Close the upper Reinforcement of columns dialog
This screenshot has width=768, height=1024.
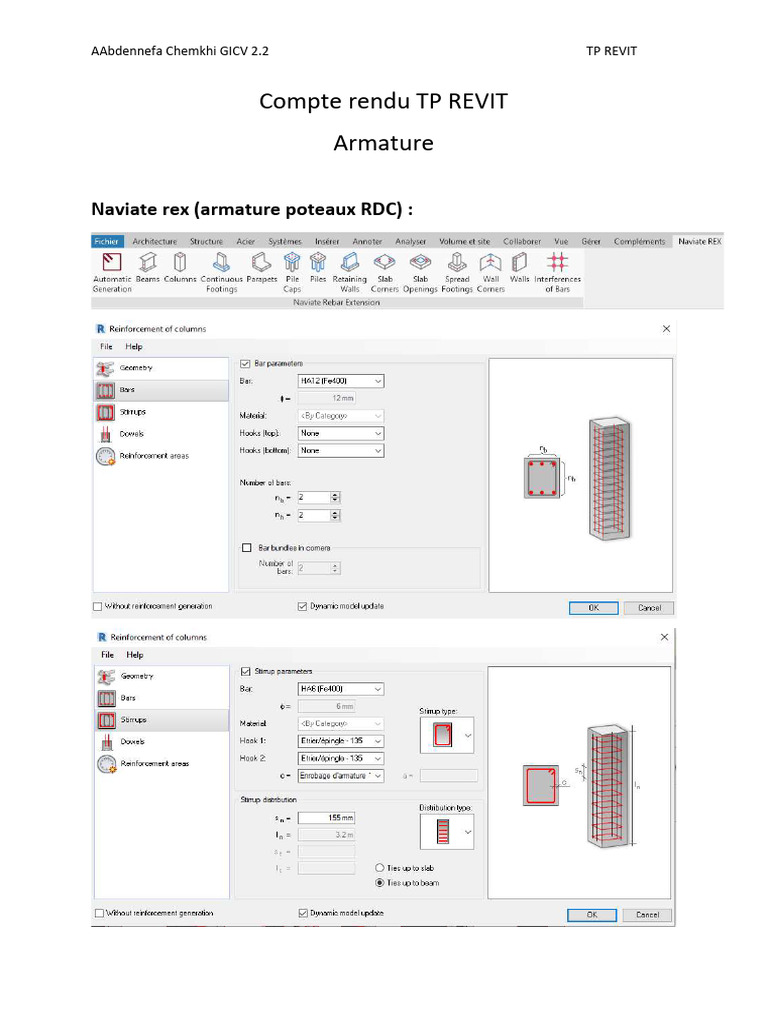[x=666, y=328]
